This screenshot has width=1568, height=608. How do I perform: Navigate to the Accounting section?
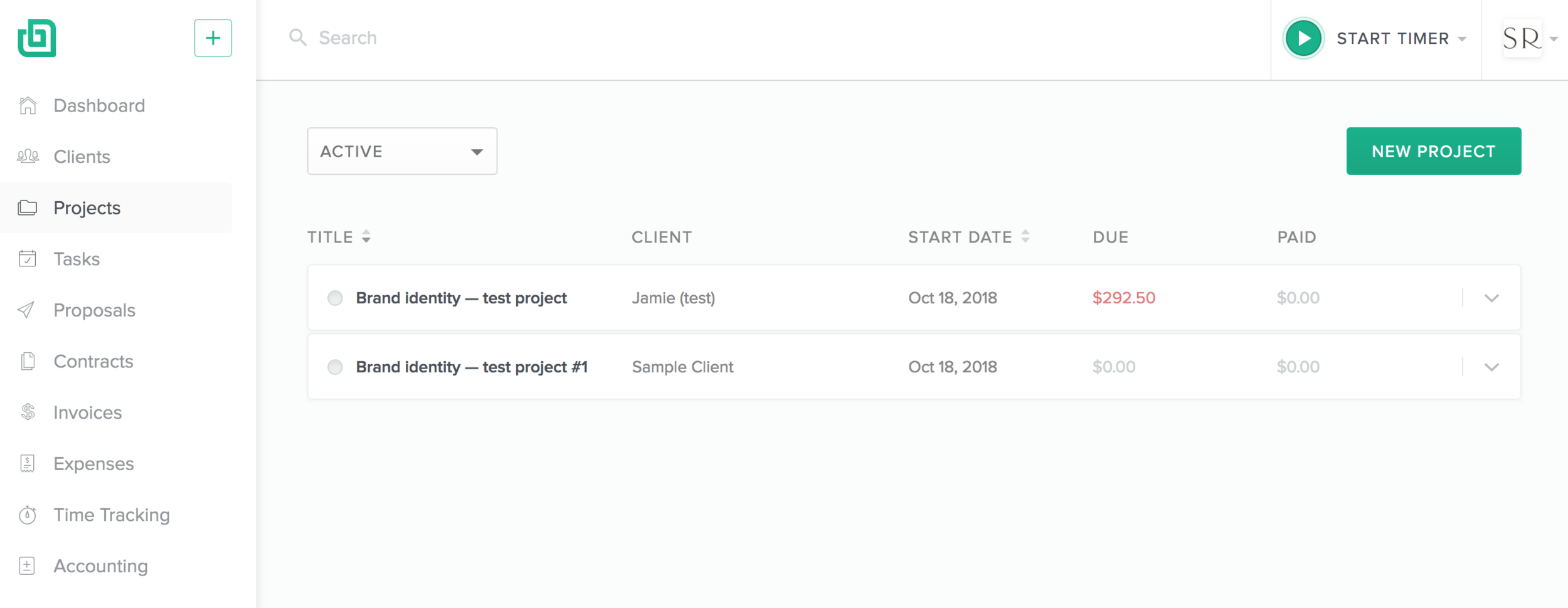(x=100, y=565)
